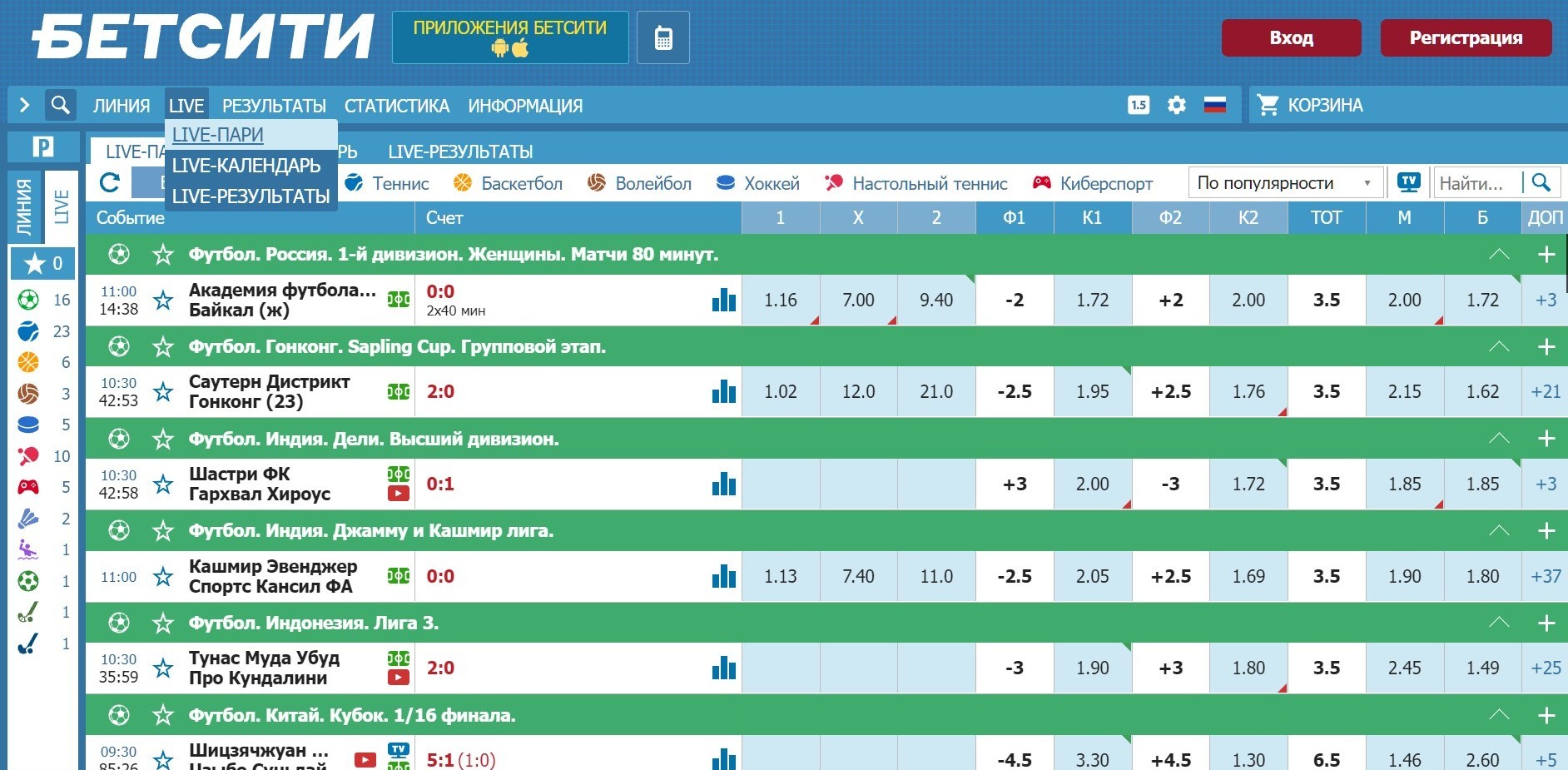Open the LIVE-РЕЗУЛЬТАТЫ tab above the sport filters
This screenshot has height=770, width=1568.
[460, 152]
